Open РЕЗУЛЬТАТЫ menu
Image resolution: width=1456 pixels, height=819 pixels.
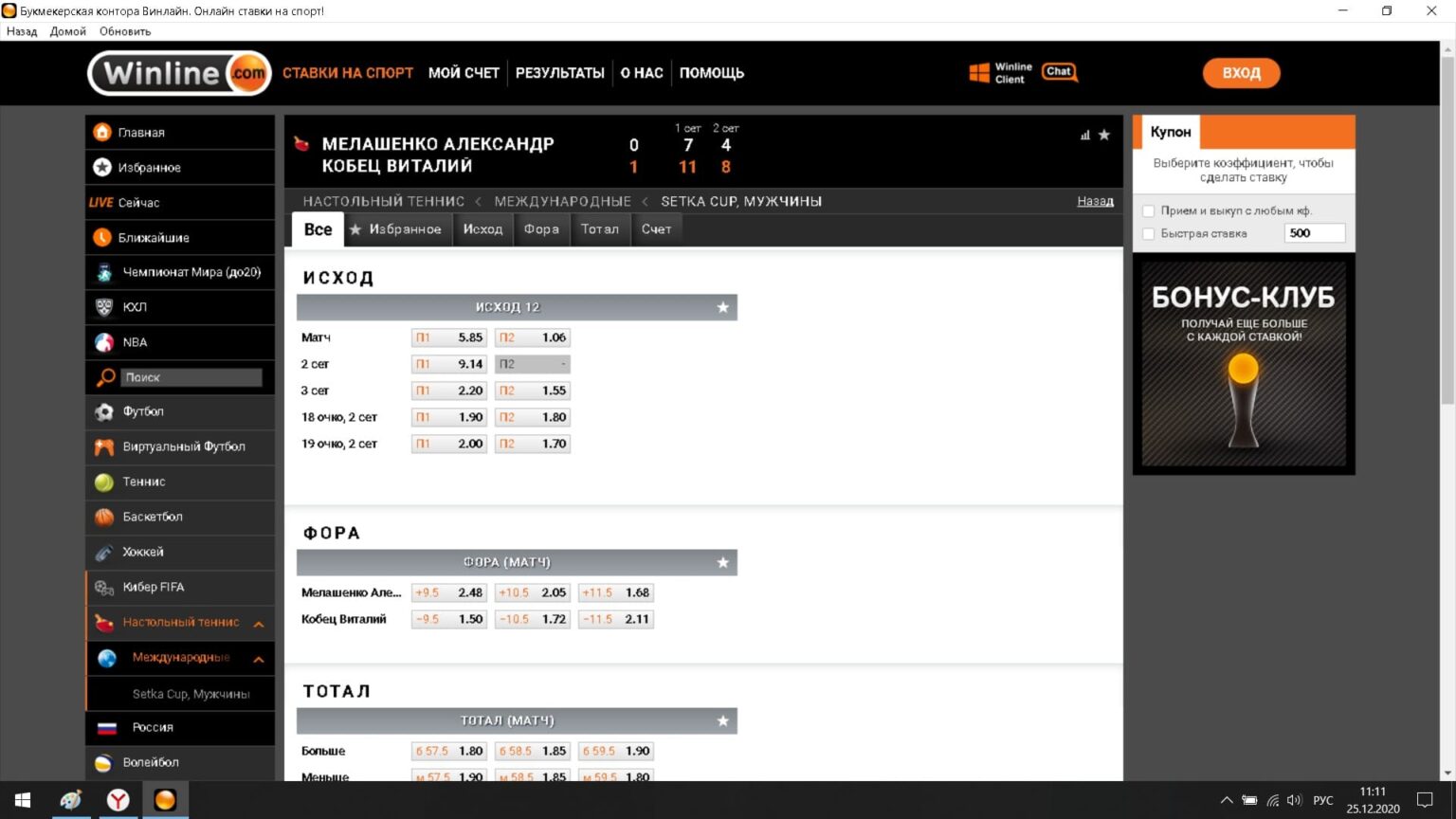point(560,73)
